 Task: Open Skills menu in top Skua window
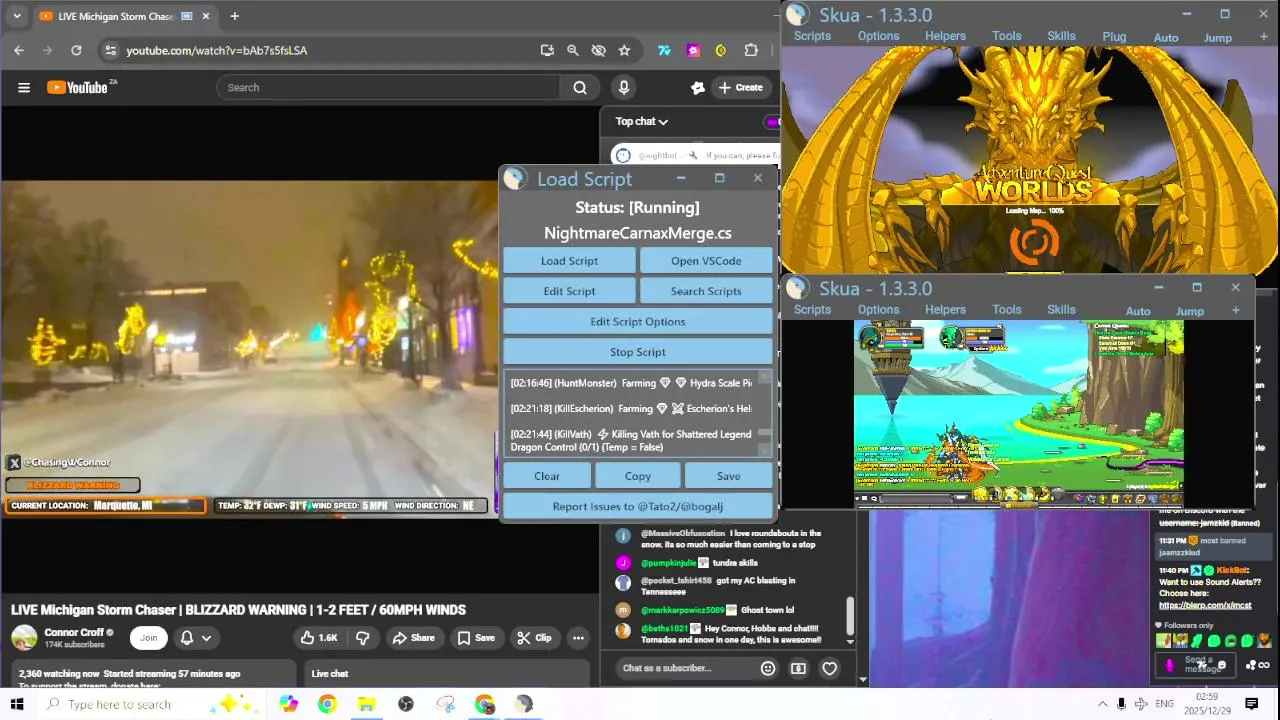[1061, 36]
